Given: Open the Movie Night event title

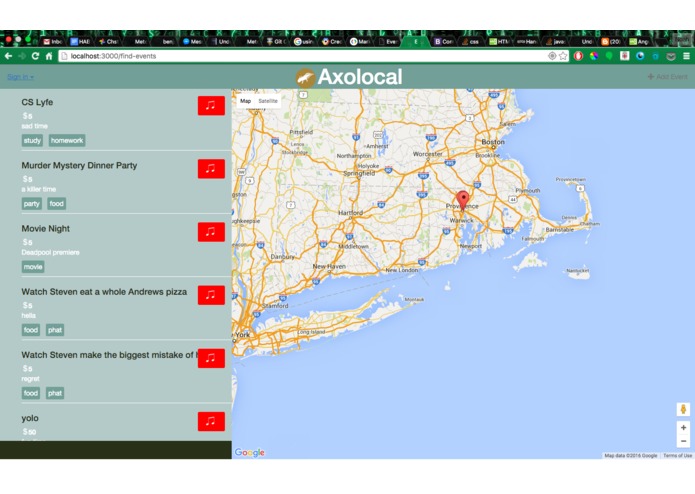Looking at the screenshot, I should [x=46, y=229].
